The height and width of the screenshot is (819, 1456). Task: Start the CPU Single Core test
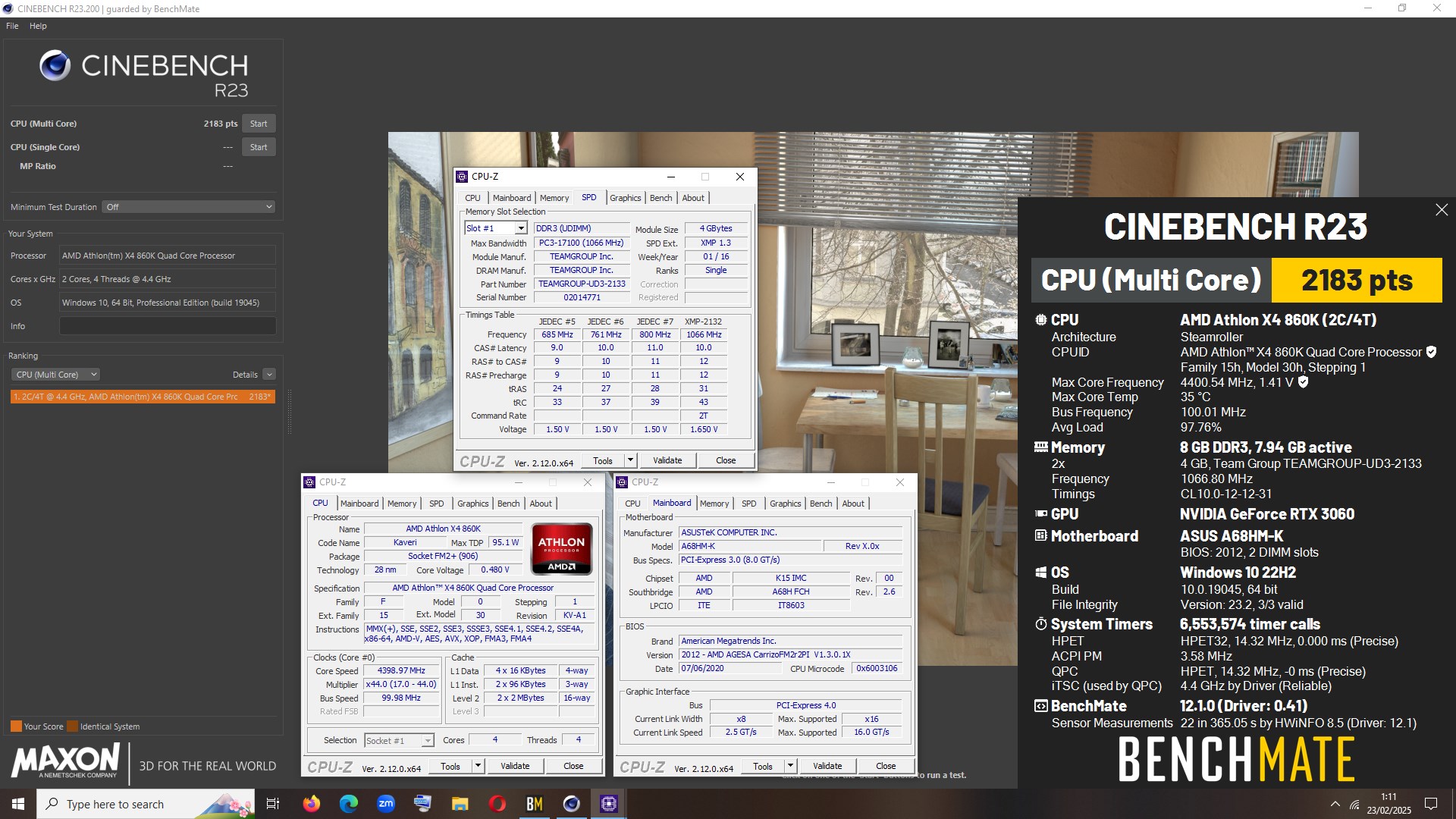tap(259, 147)
